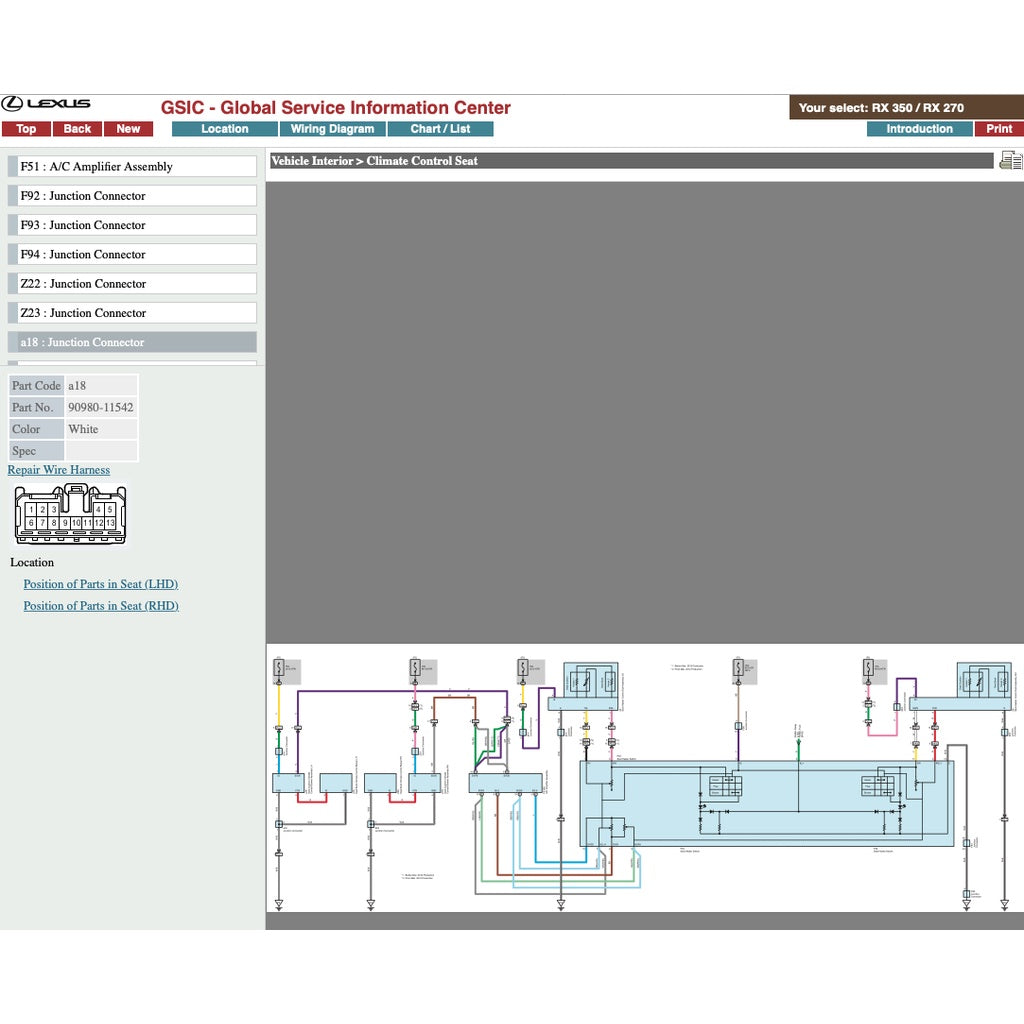1024x1024 pixels.
Task: Switch to the Wiring Diagram tab
Action: tap(332, 129)
